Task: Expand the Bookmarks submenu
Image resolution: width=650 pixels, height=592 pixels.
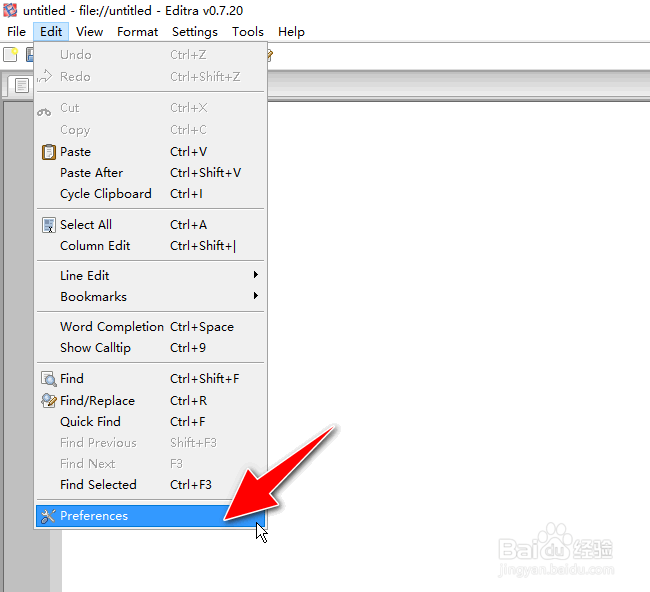Action: (x=150, y=297)
